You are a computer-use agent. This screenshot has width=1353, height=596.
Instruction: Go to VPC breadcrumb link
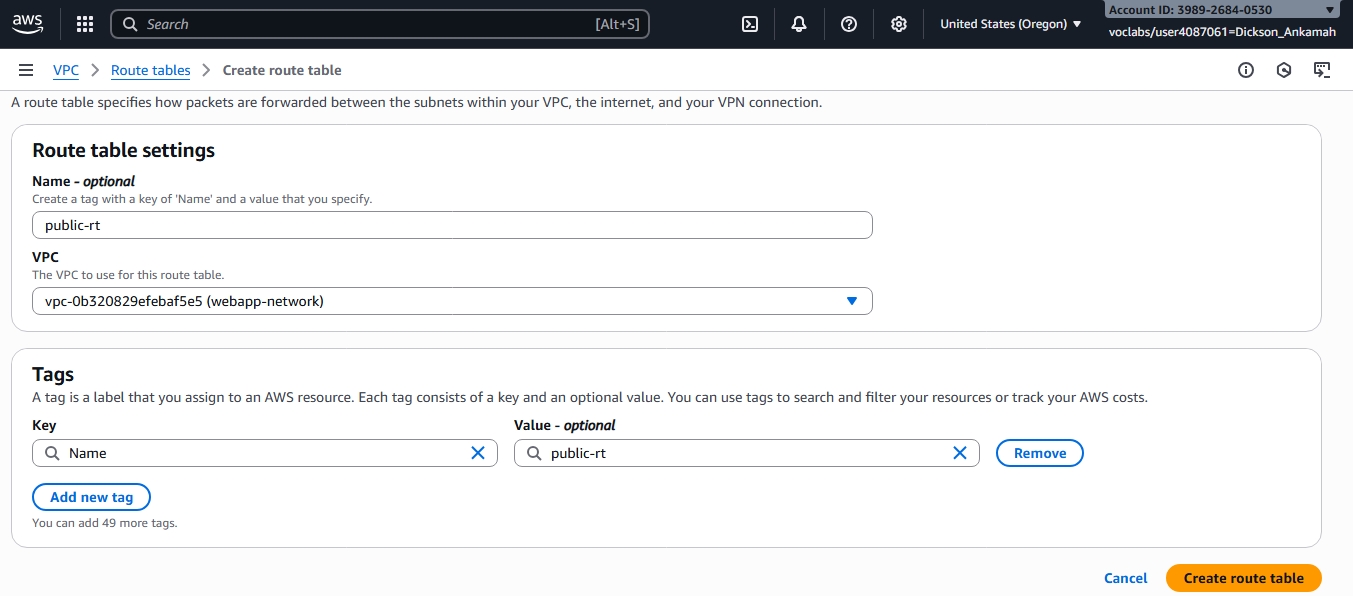(x=66, y=70)
